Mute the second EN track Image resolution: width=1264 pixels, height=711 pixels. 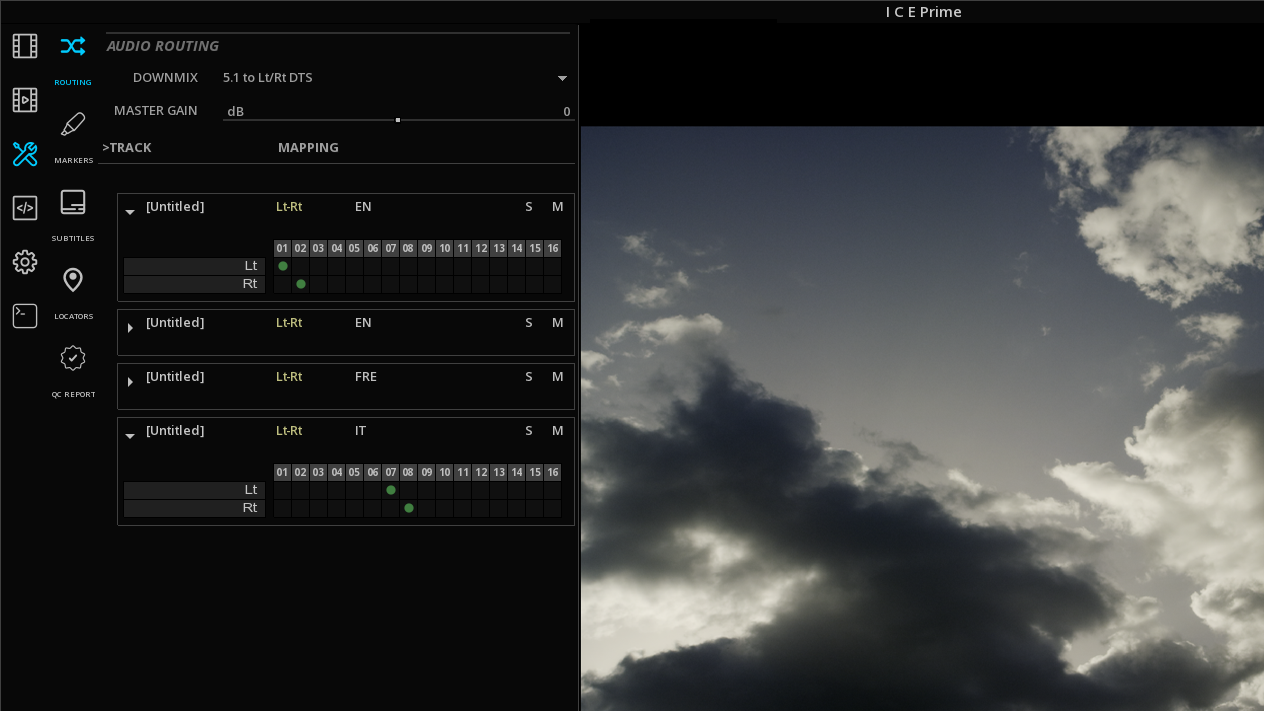click(x=558, y=323)
